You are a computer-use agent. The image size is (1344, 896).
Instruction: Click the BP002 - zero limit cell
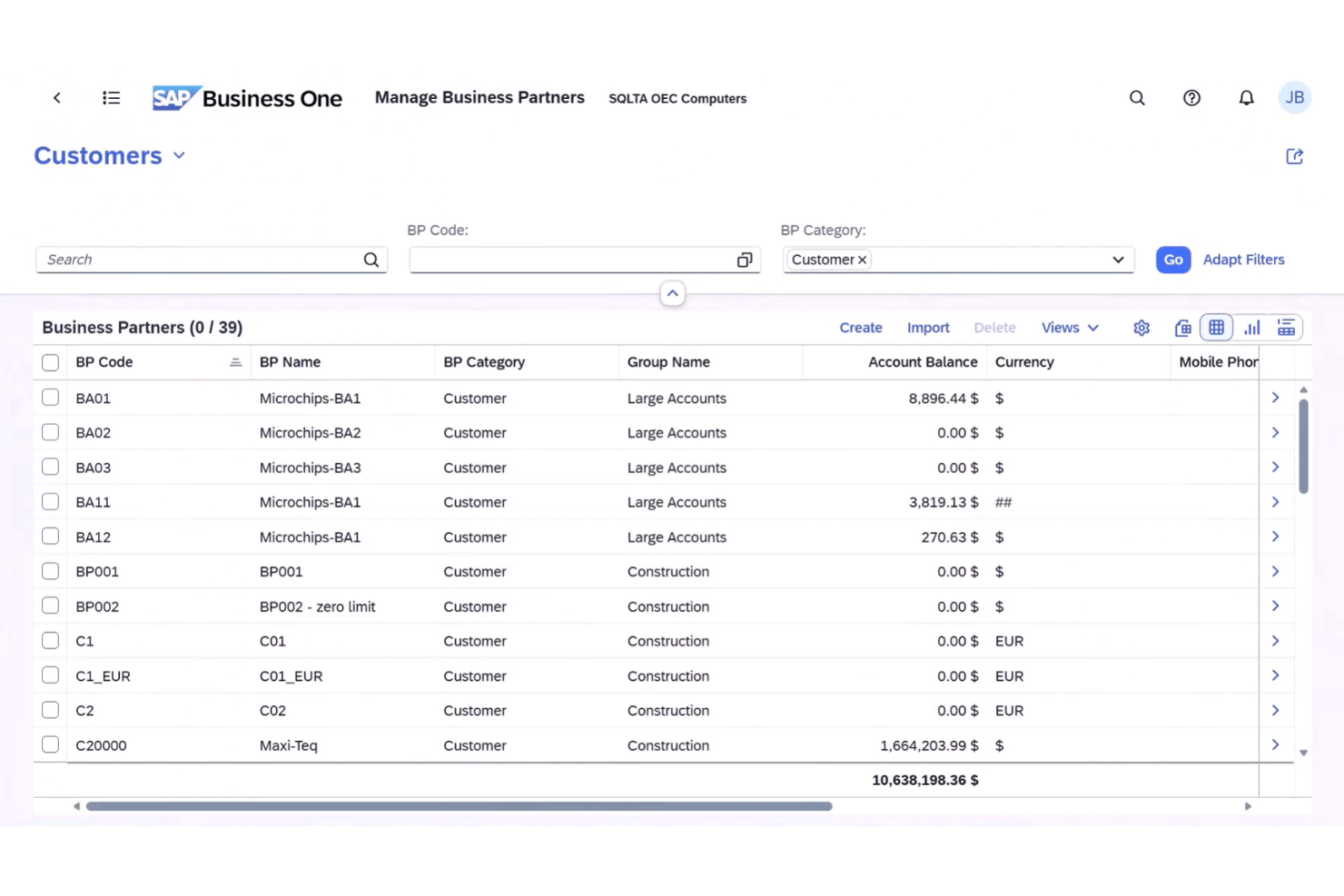pyautogui.click(x=317, y=606)
